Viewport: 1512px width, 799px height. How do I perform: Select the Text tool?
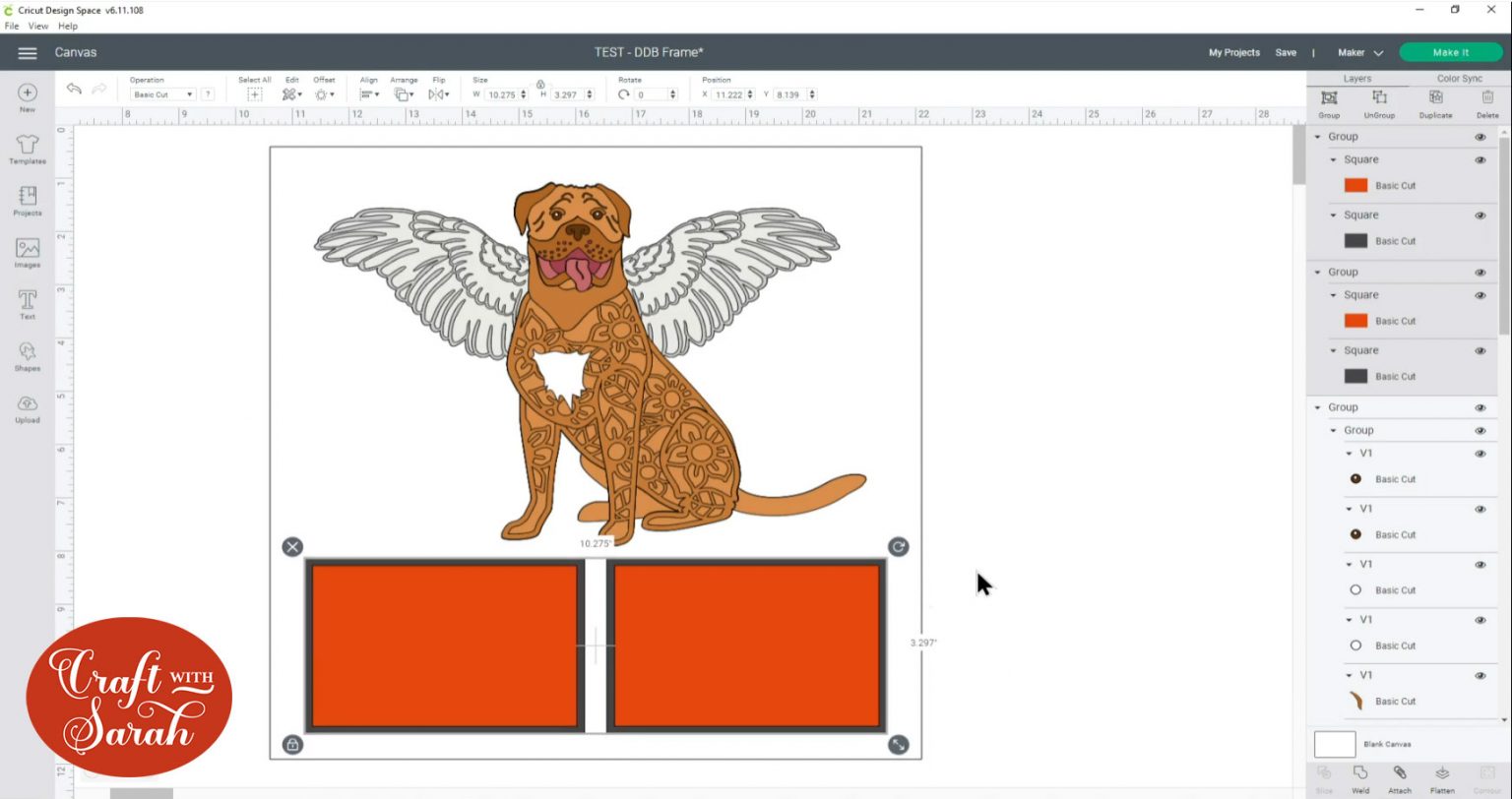click(28, 304)
